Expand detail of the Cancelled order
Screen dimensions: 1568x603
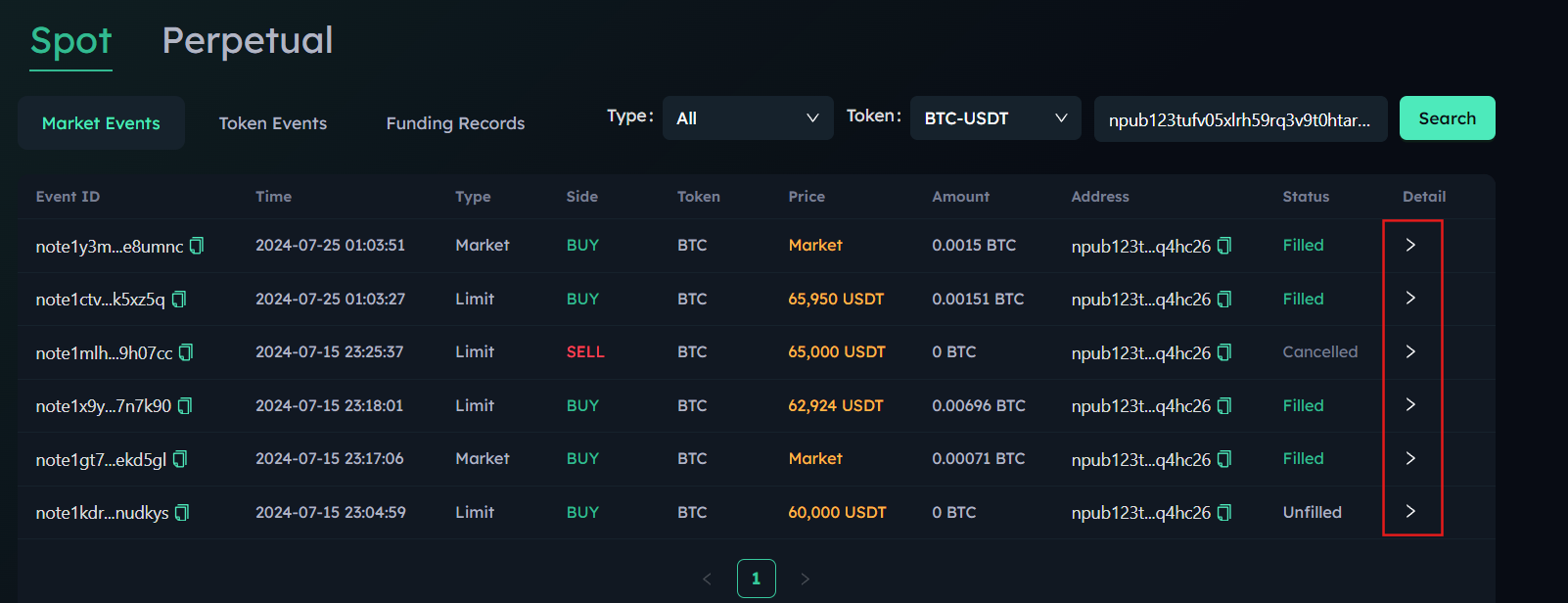(x=1410, y=351)
